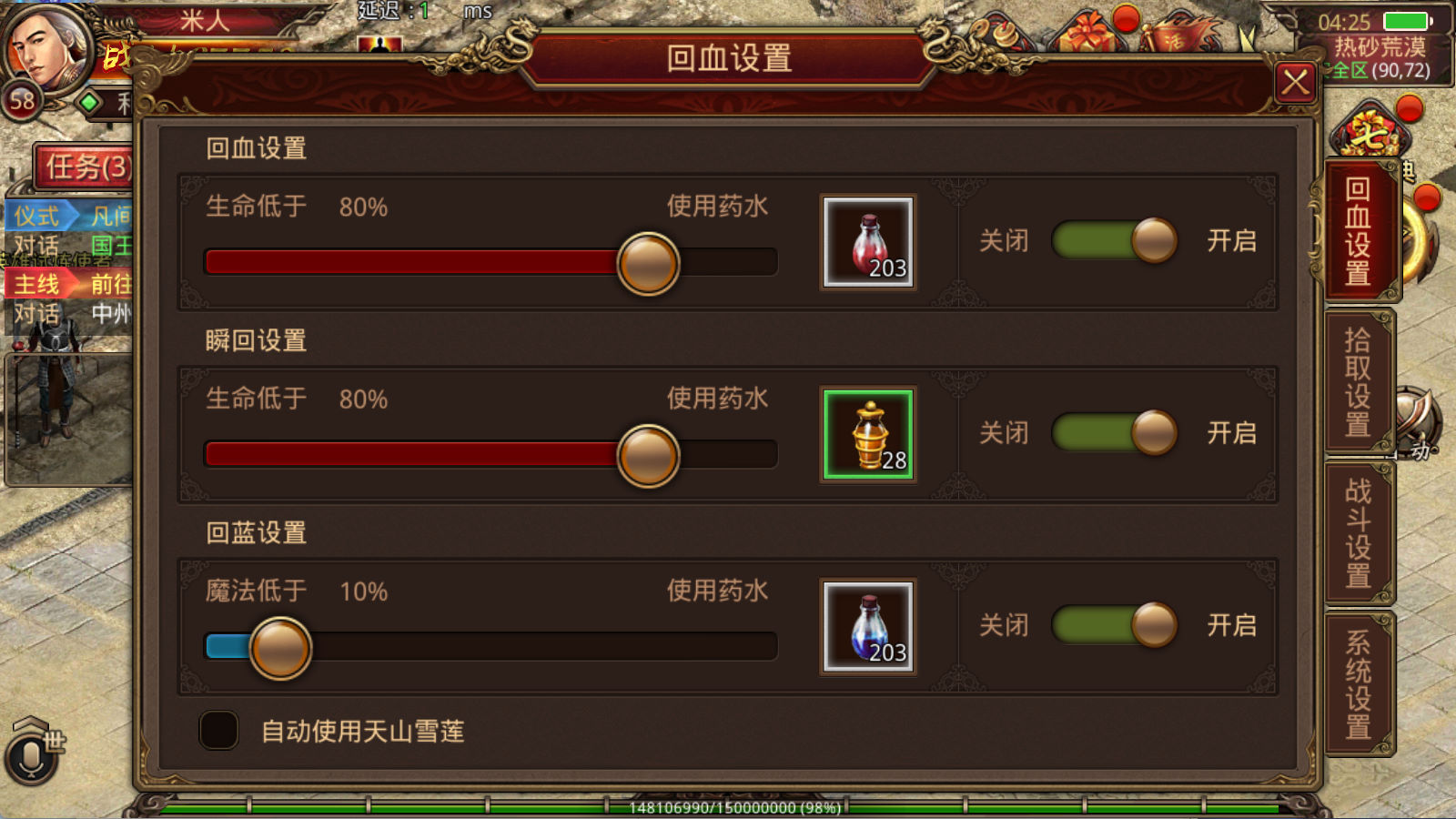Open the 系统设置 tab

click(x=1359, y=685)
